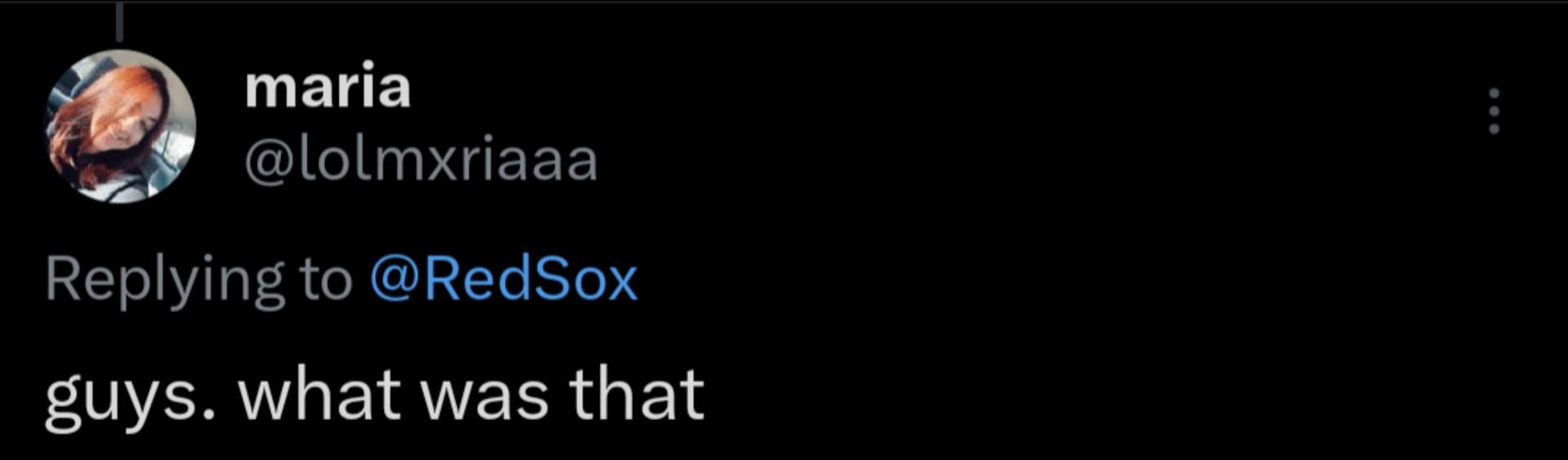Open the display name "maria"
Viewport: 1568px width, 460px height.
[327, 87]
